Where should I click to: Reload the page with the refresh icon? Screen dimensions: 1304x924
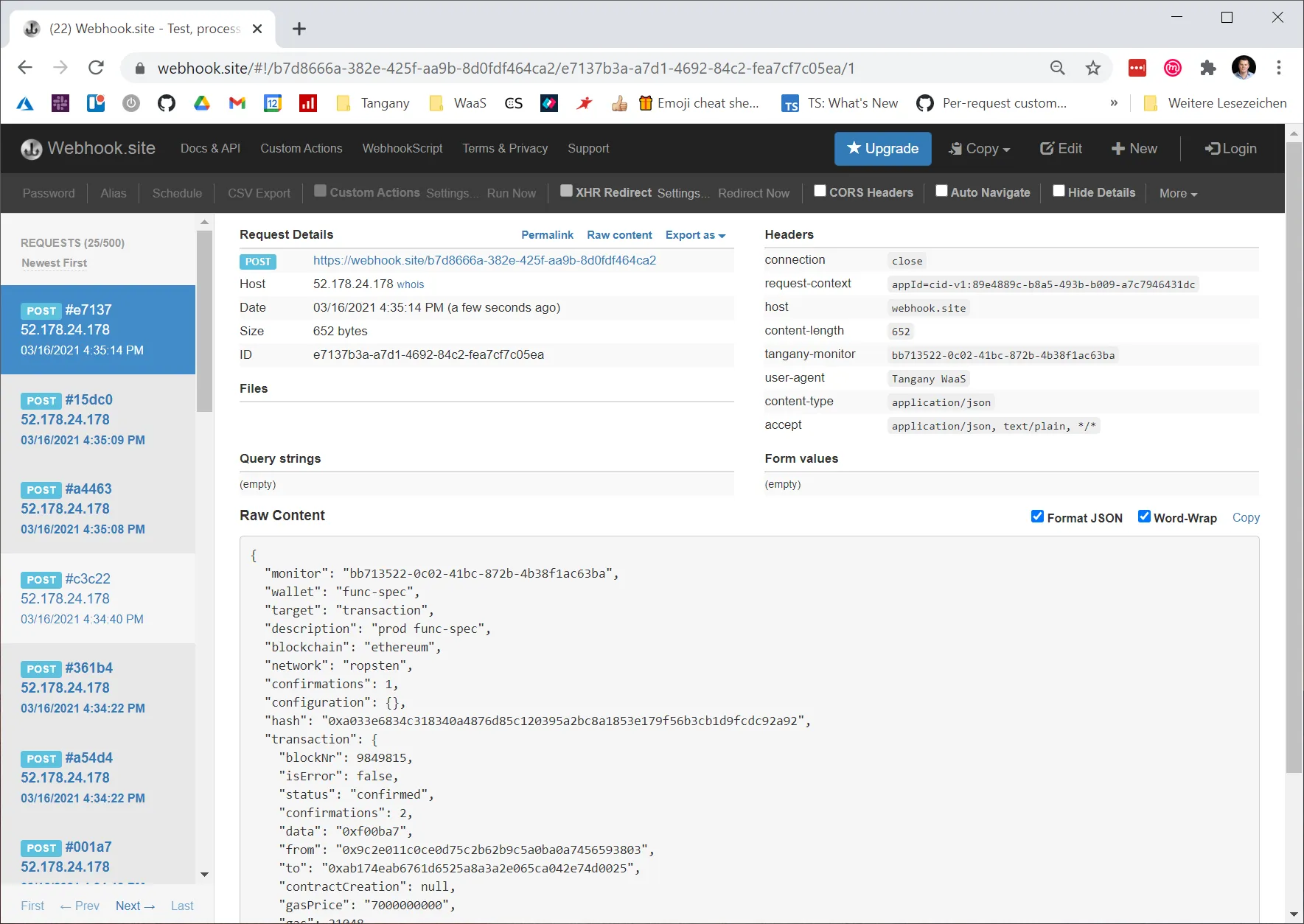(96, 68)
